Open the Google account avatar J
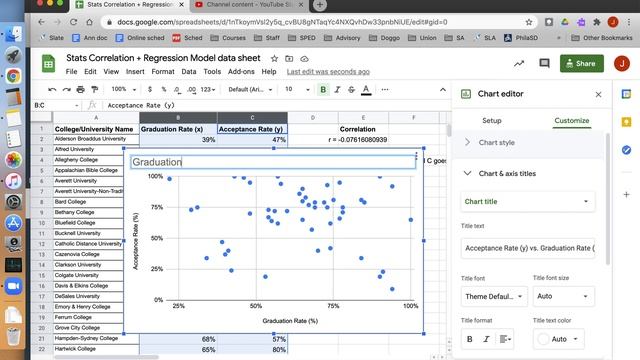This screenshot has width=640, height=360. tap(622, 63)
